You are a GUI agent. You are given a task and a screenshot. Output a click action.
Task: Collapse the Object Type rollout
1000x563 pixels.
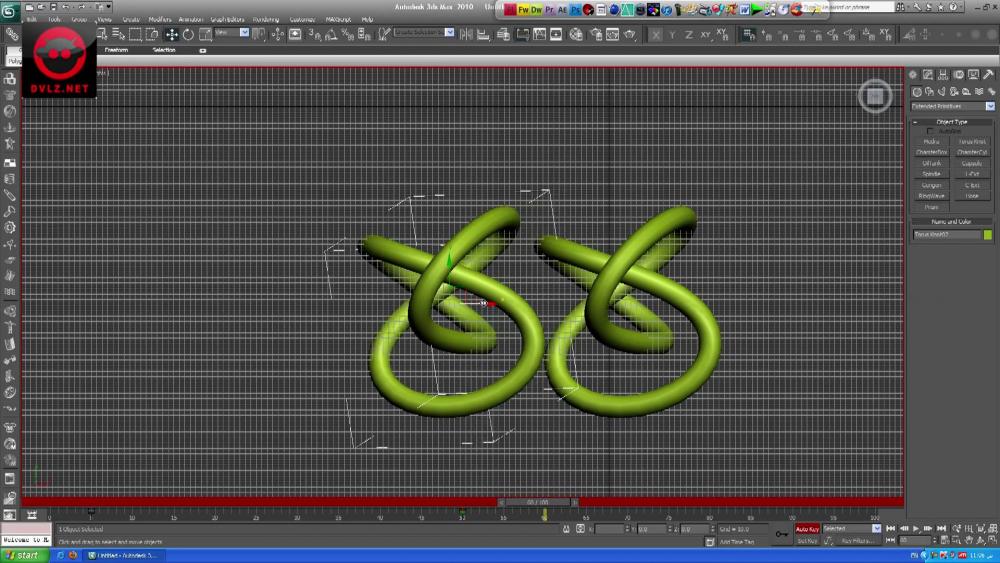point(951,121)
